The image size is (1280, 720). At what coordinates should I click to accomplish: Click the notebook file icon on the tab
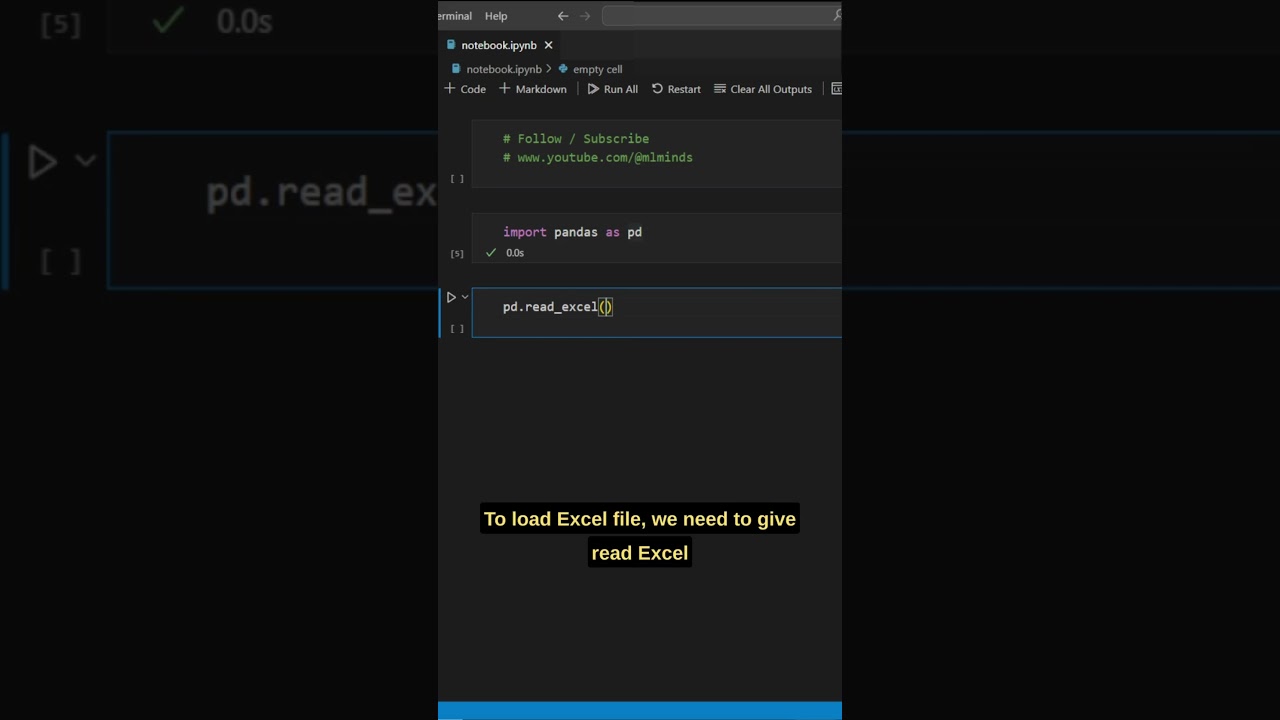coord(451,45)
